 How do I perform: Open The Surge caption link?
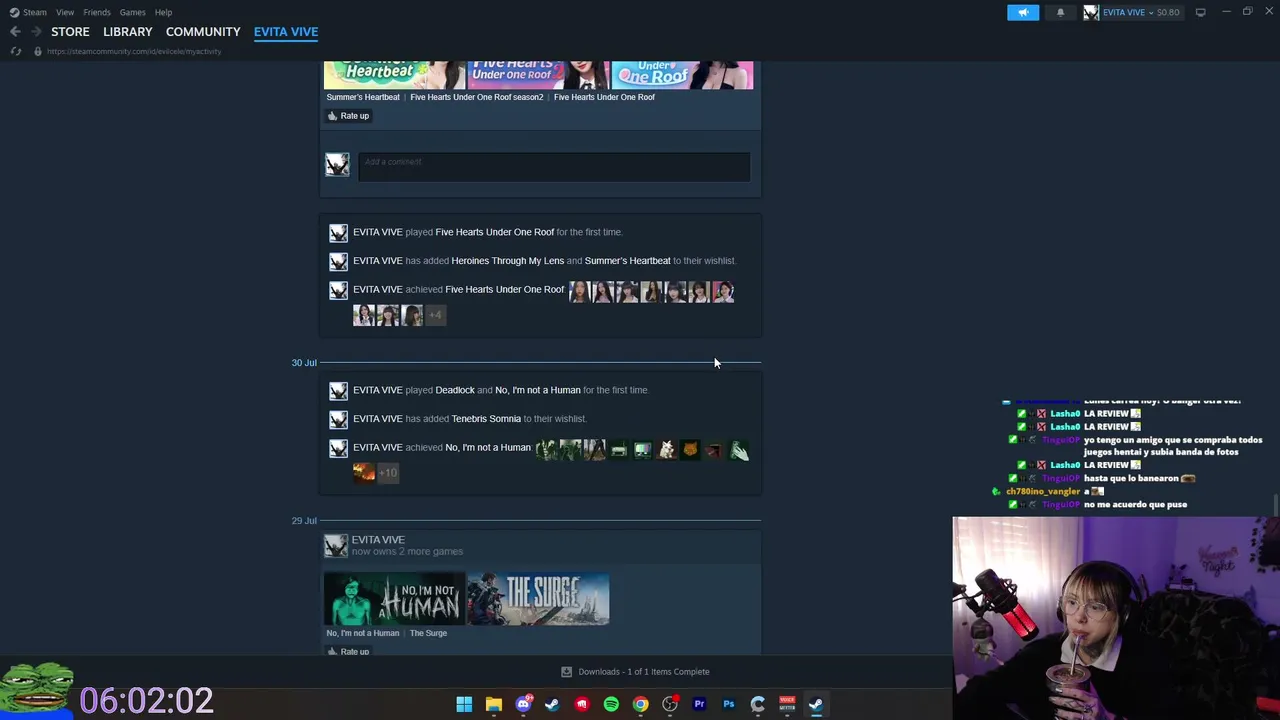coord(428,633)
